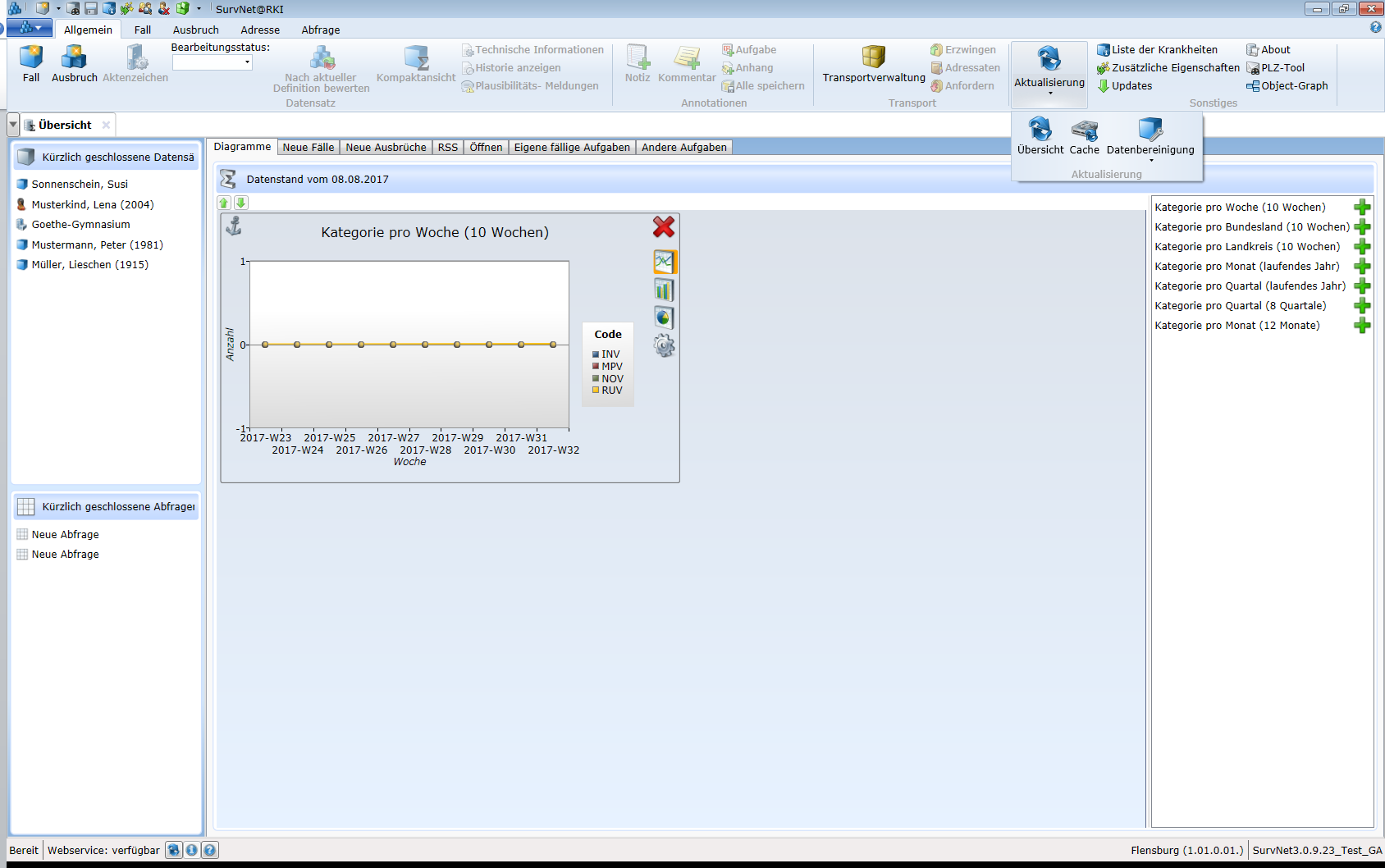Add Kategorie pro Bundesland diagram with plus

point(1362,227)
